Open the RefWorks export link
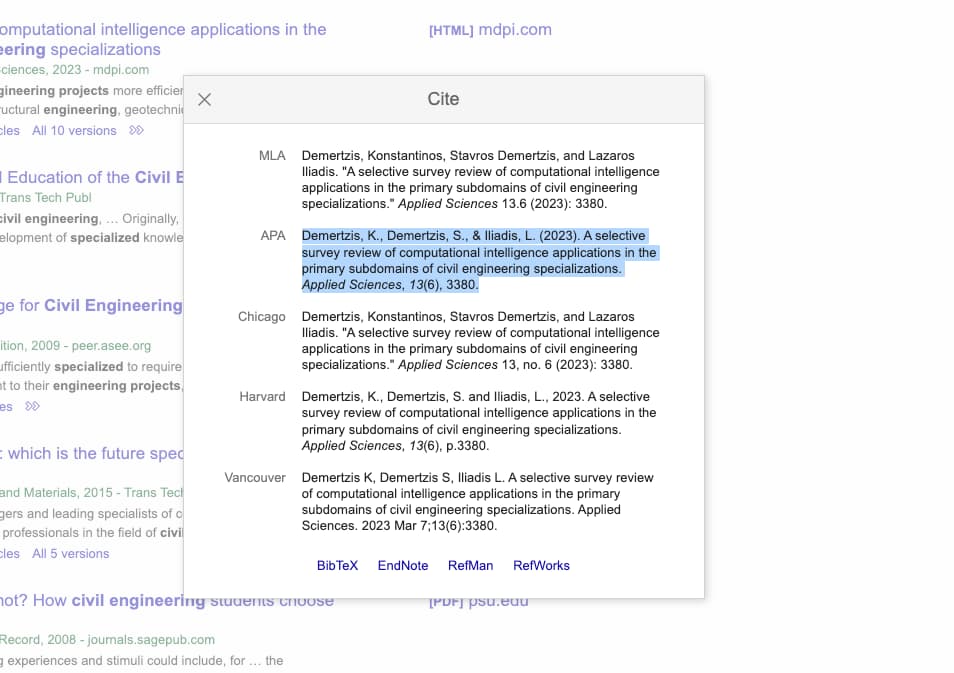This screenshot has height=673, width=954. pos(541,565)
